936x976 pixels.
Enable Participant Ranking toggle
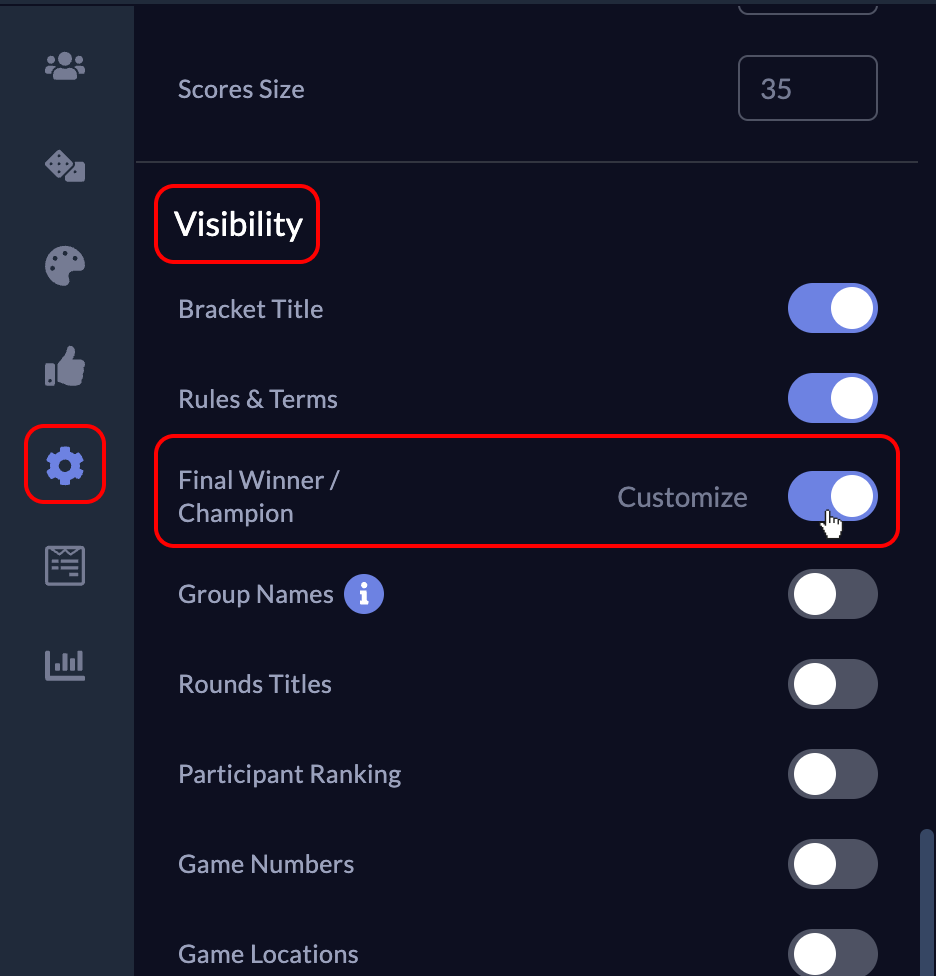point(832,775)
